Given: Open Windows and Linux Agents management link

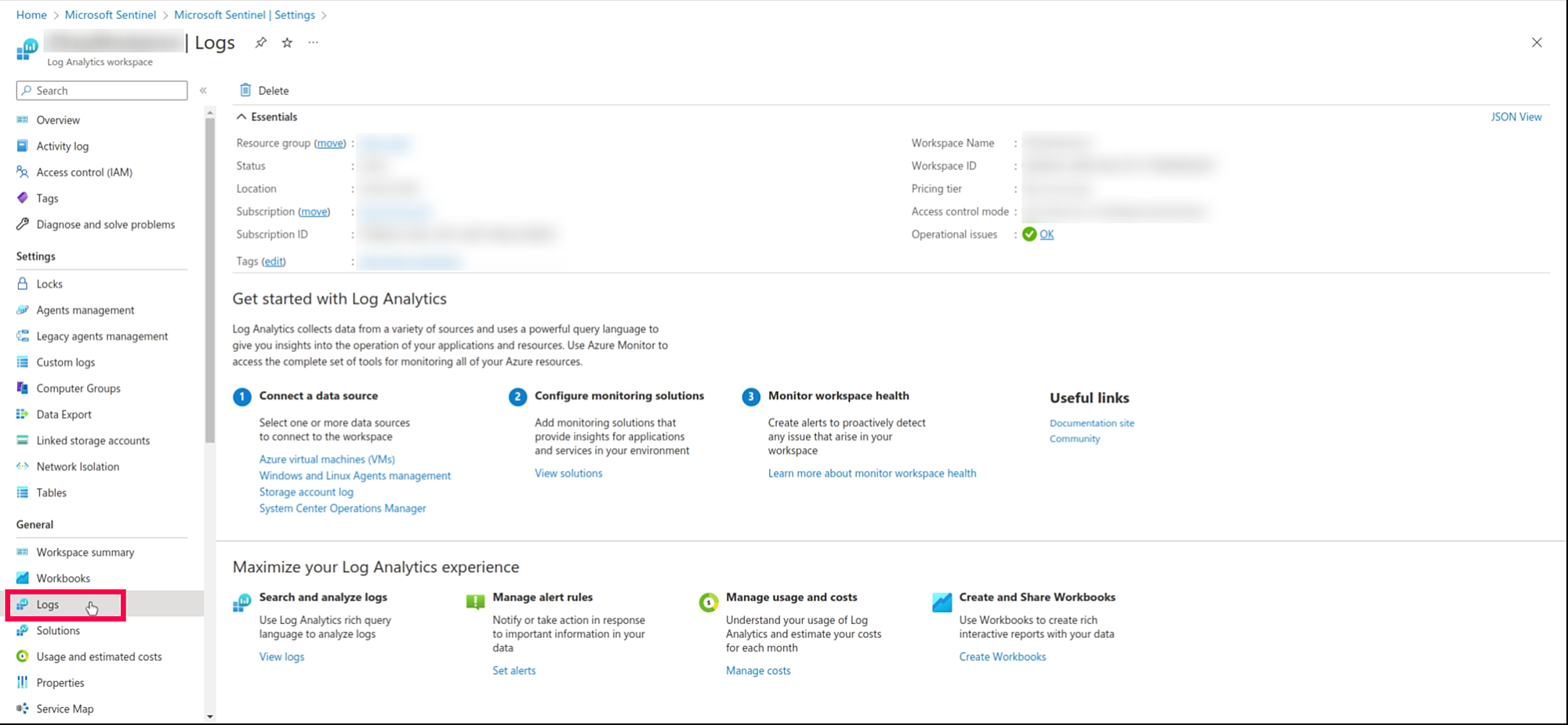Looking at the screenshot, I should coord(355,476).
